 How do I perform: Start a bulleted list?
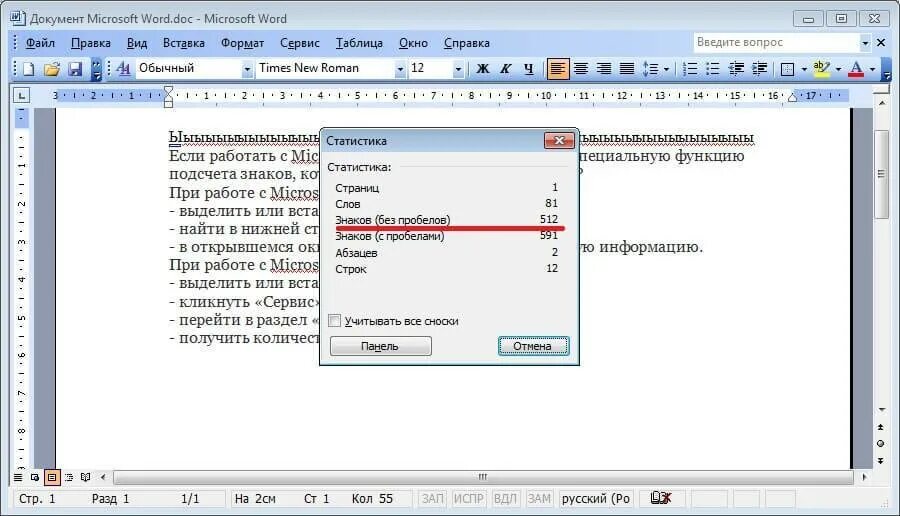point(713,69)
